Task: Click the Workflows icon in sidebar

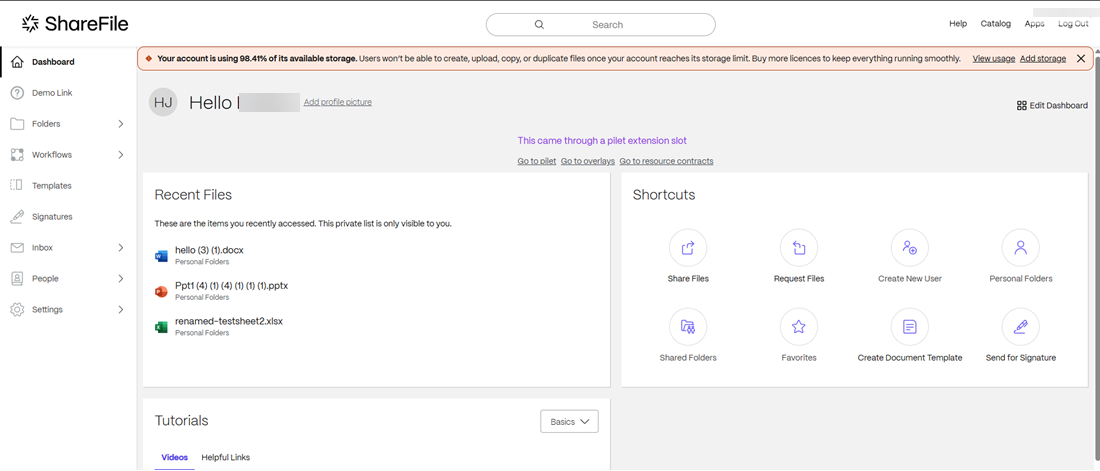Action: click(18, 154)
